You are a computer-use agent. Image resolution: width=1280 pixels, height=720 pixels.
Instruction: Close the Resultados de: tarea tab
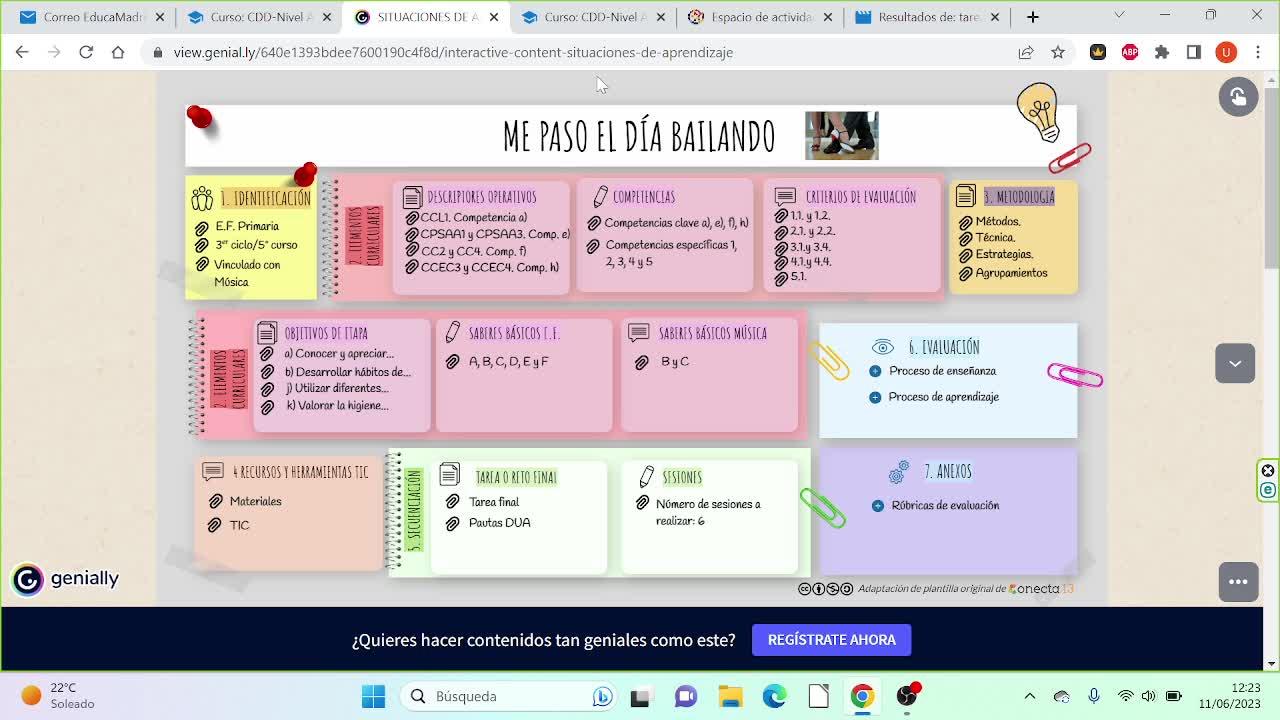[x=994, y=17]
